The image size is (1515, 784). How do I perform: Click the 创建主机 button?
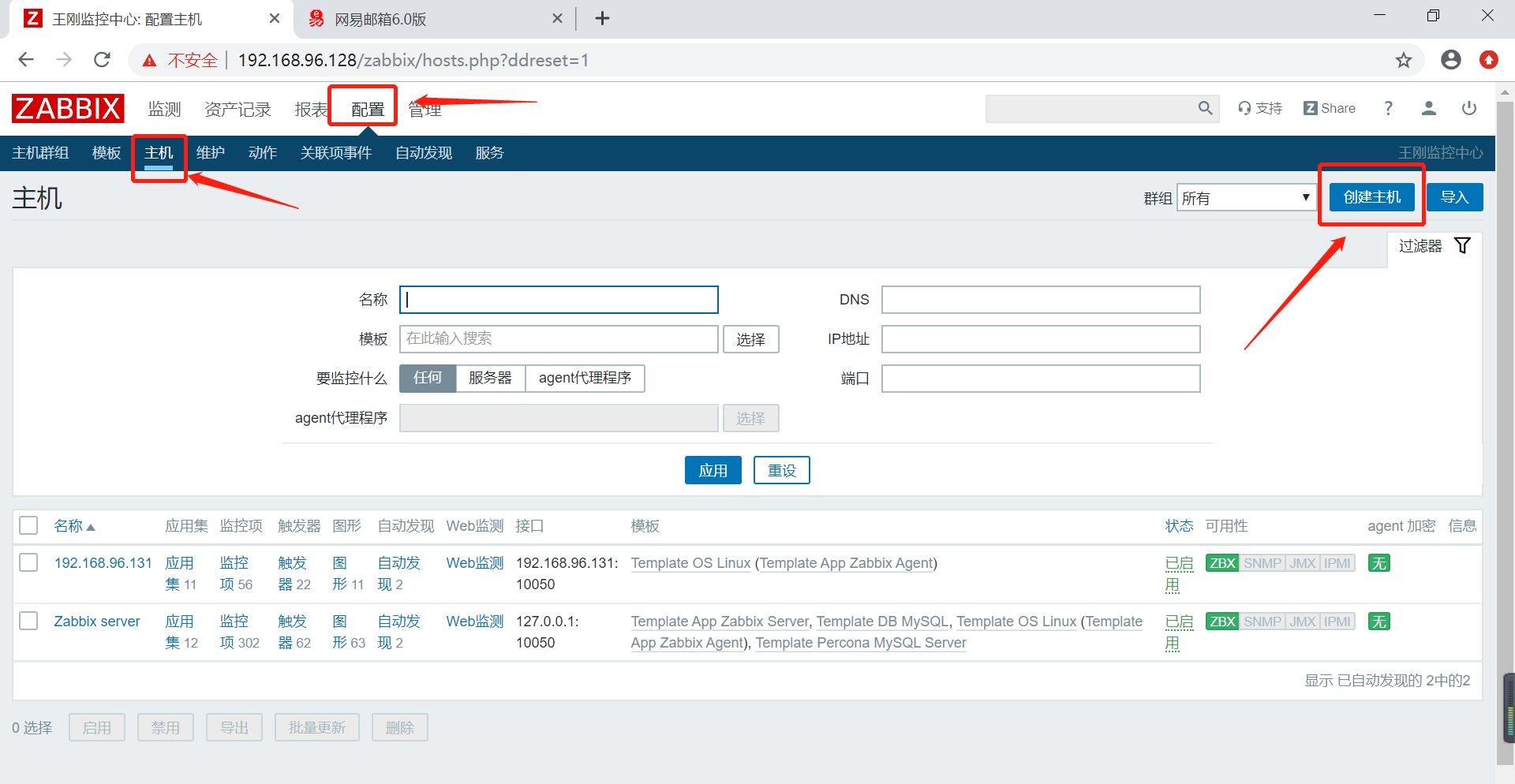1372,197
